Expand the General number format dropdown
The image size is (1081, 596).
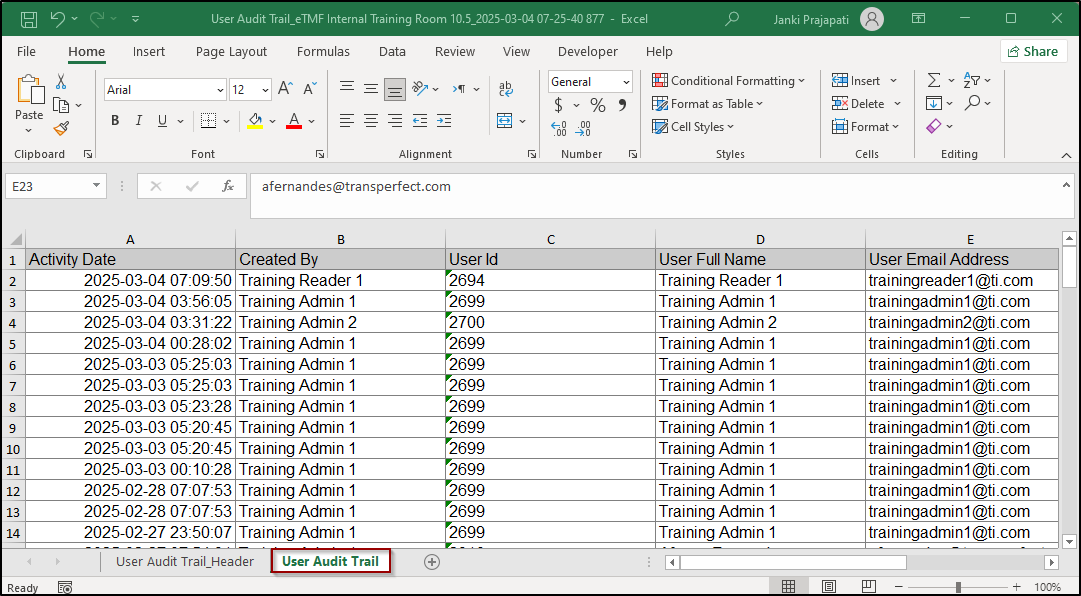click(x=626, y=82)
